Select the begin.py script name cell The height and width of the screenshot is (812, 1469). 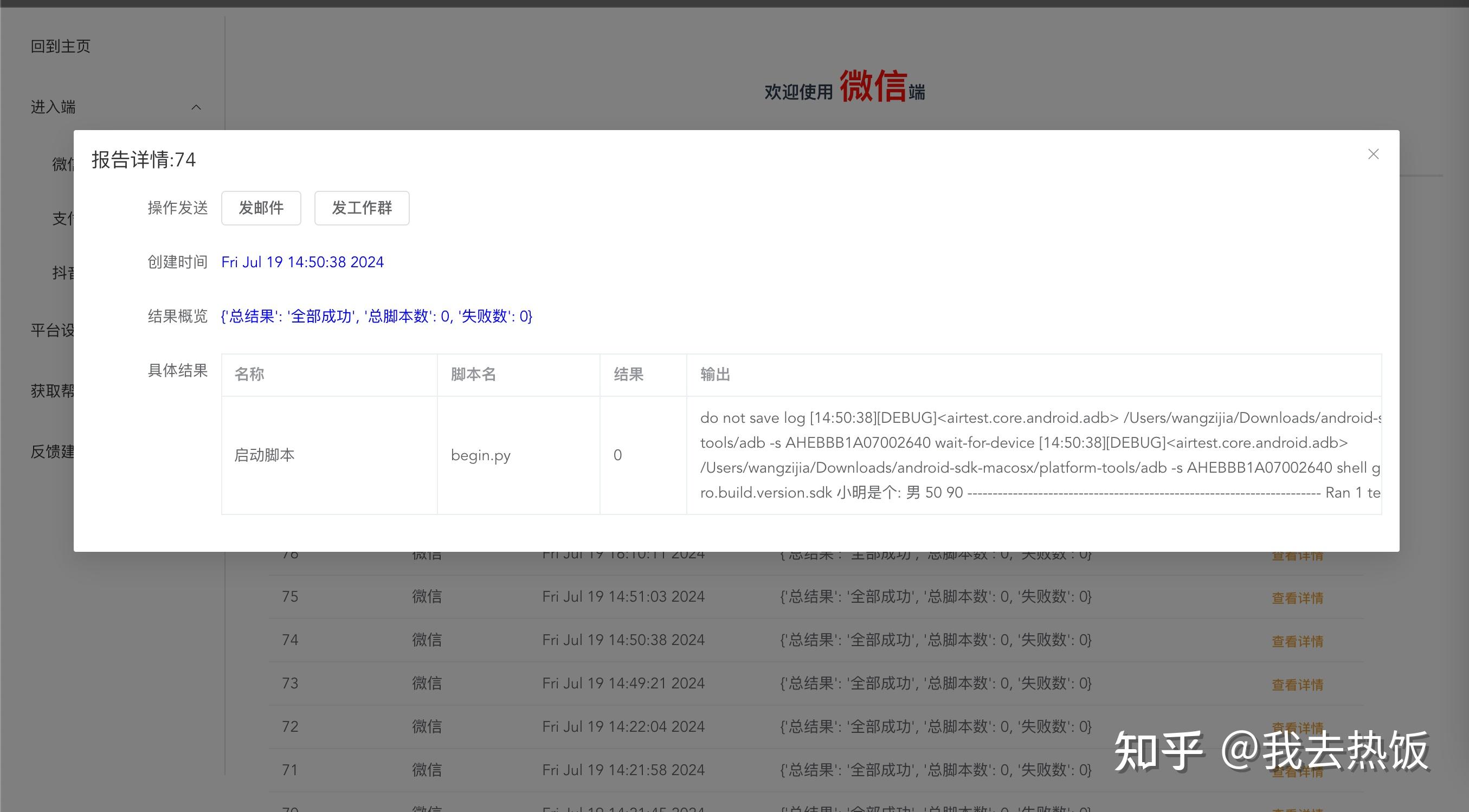click(480, 456)
